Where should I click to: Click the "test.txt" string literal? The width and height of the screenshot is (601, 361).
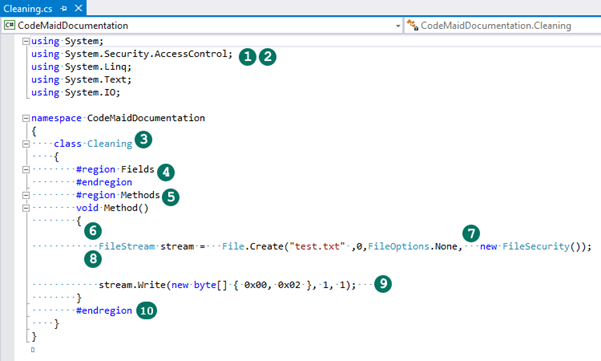[x=317, y=246]
